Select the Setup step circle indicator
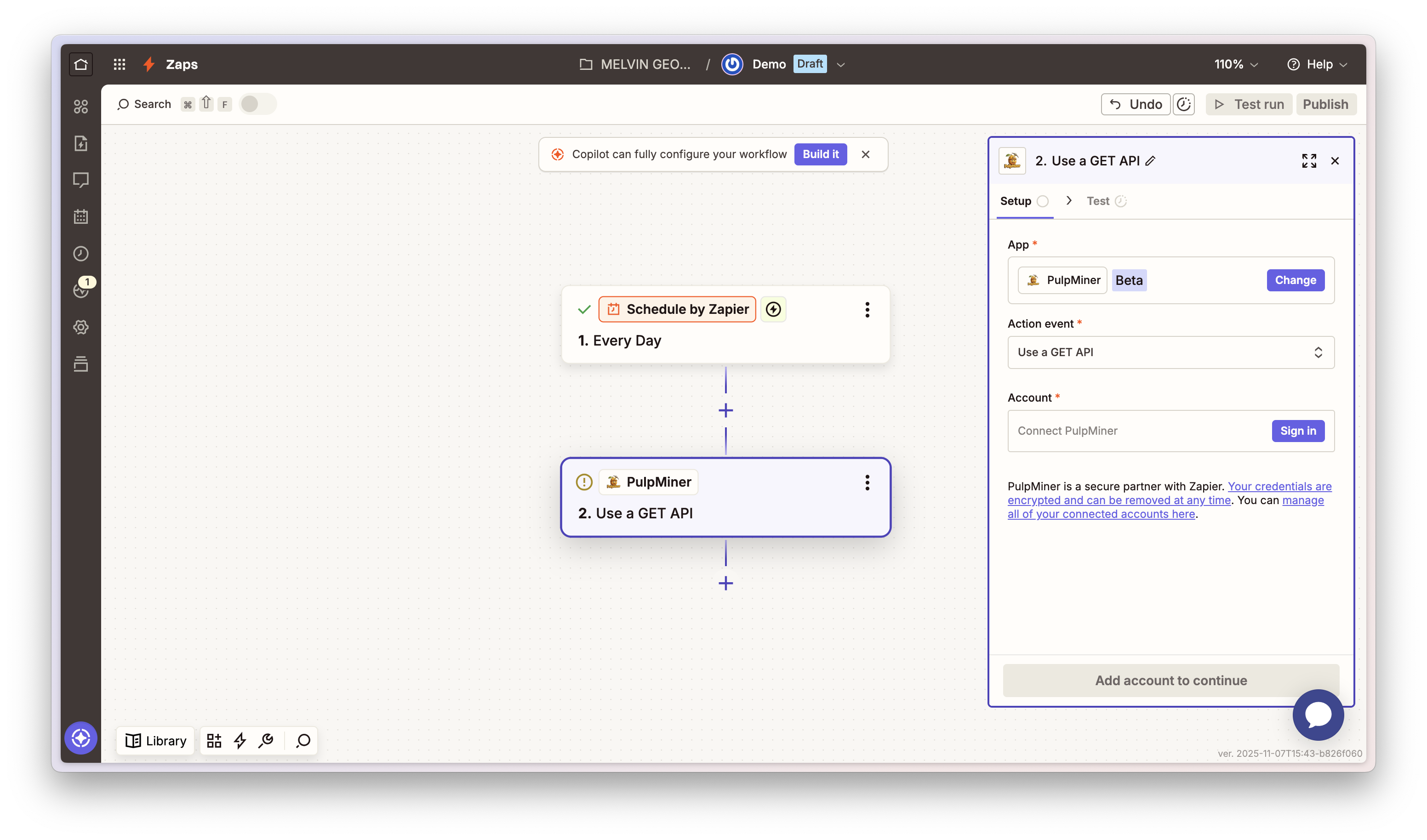This screenshot has height=840, width=1427. [1043, 201]
